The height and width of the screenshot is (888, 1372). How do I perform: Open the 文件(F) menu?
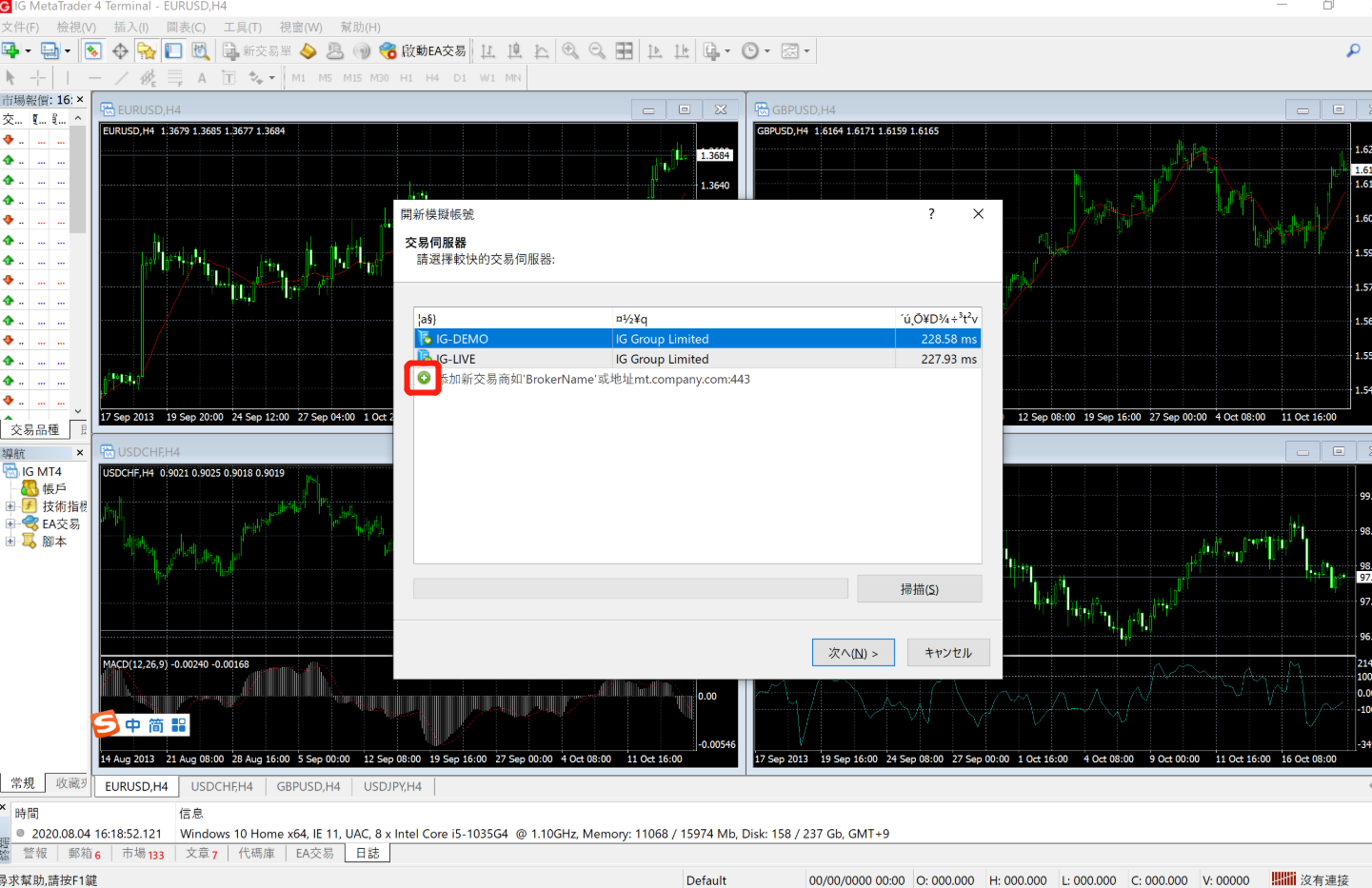click(20, 27)
